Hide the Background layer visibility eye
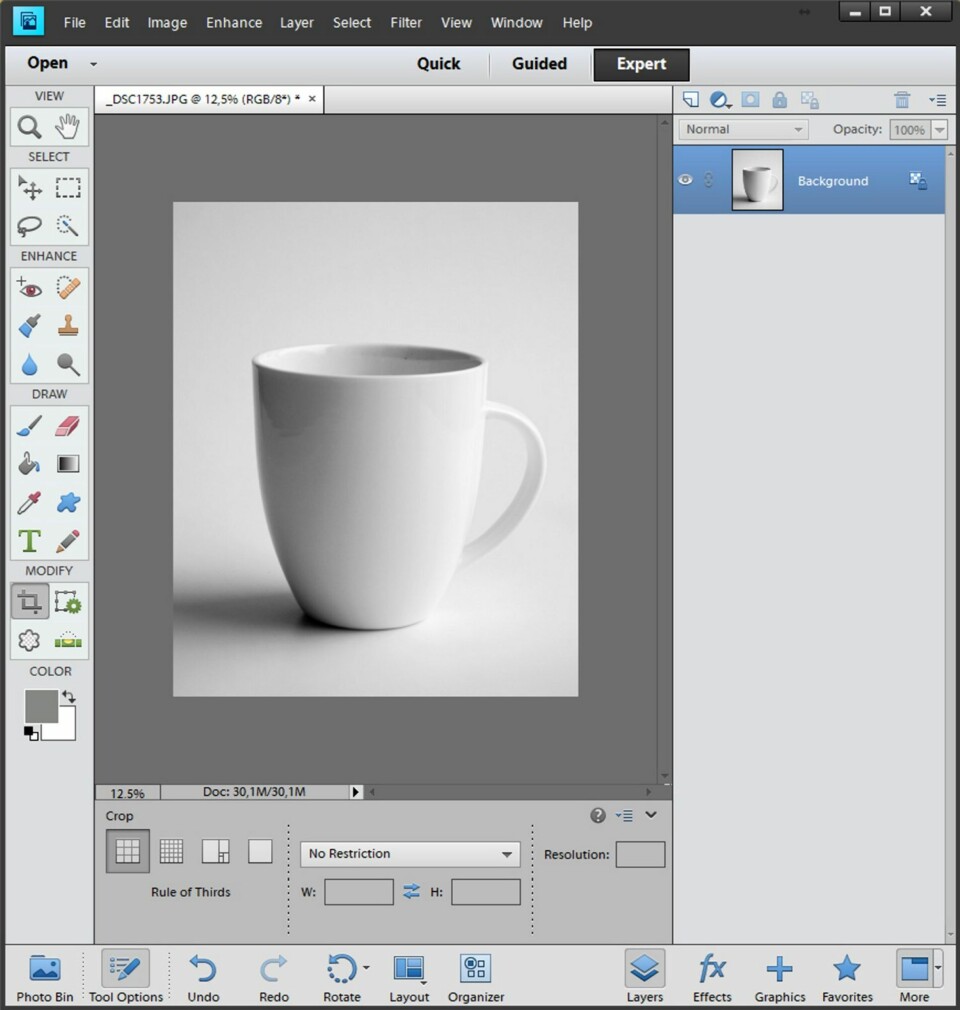This screenshot has height=1010, width=960. [685, 180]
